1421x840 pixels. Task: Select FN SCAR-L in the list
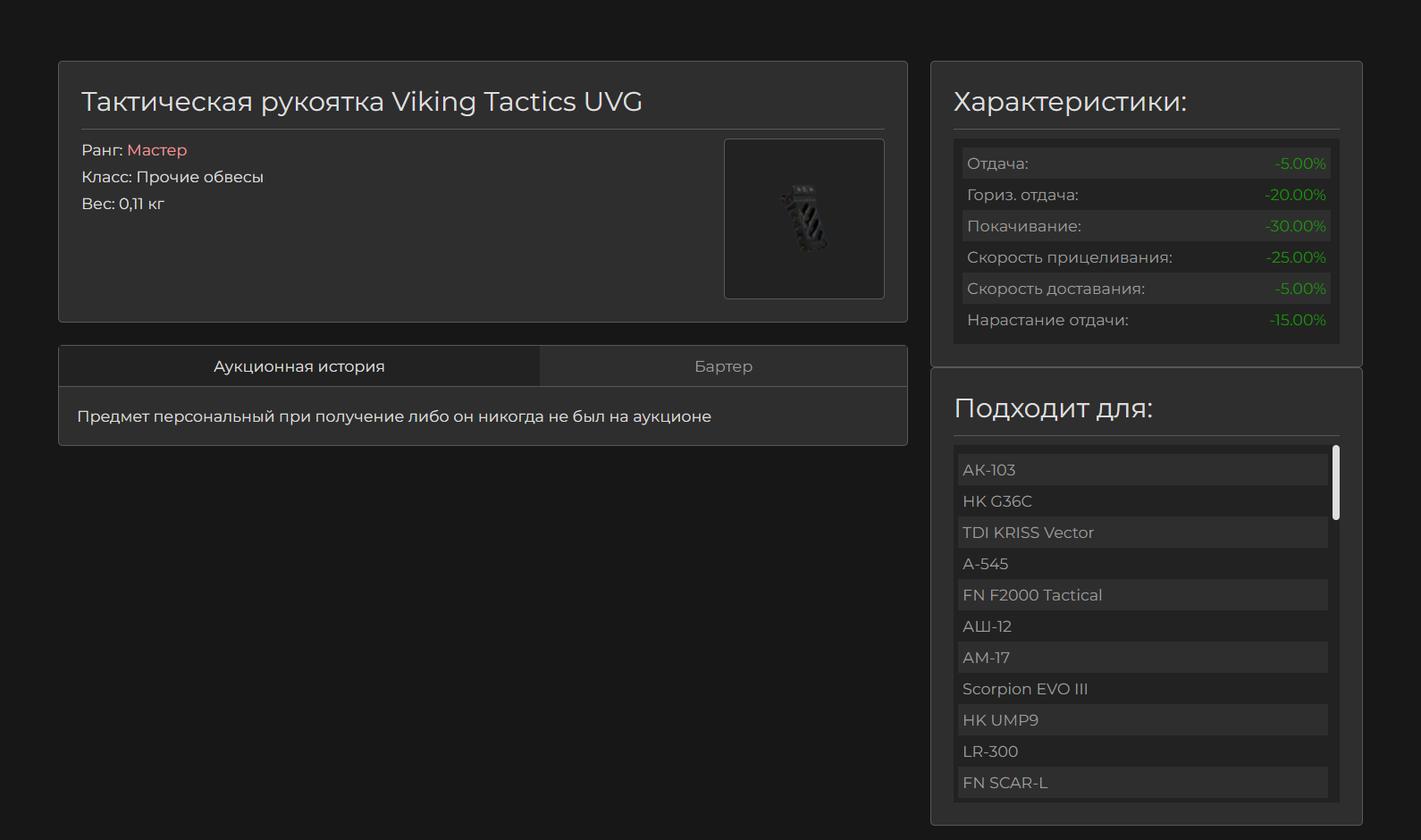point(1143,783)
